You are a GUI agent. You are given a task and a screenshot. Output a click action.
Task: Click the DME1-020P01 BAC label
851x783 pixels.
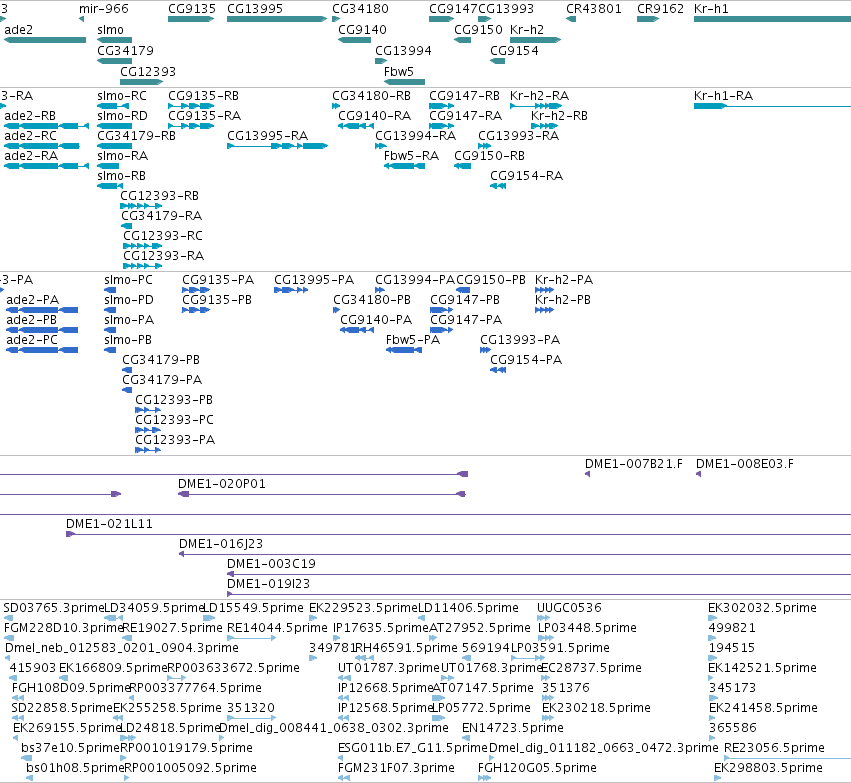[x=222, y=483]
